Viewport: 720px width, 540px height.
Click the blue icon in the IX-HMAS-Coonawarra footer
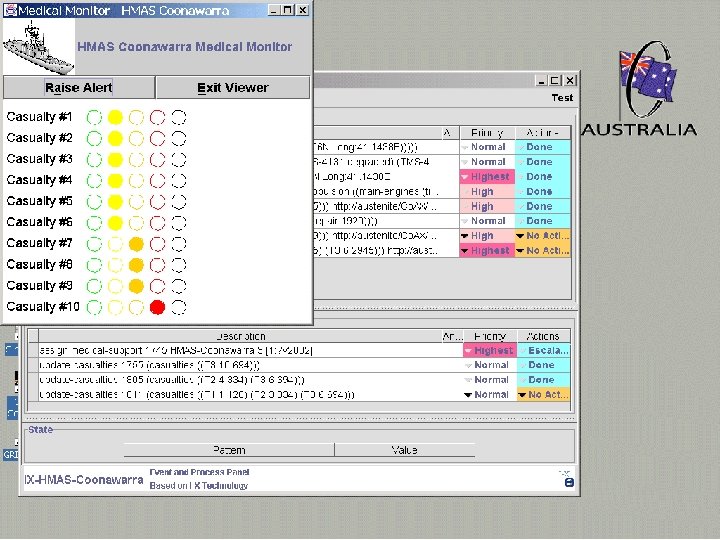569,482
